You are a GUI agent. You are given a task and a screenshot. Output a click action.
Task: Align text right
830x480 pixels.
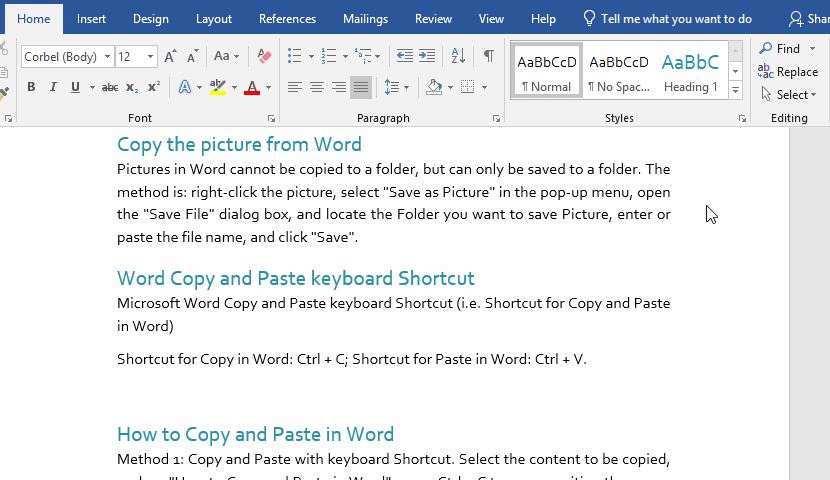(x=339, y=87)
